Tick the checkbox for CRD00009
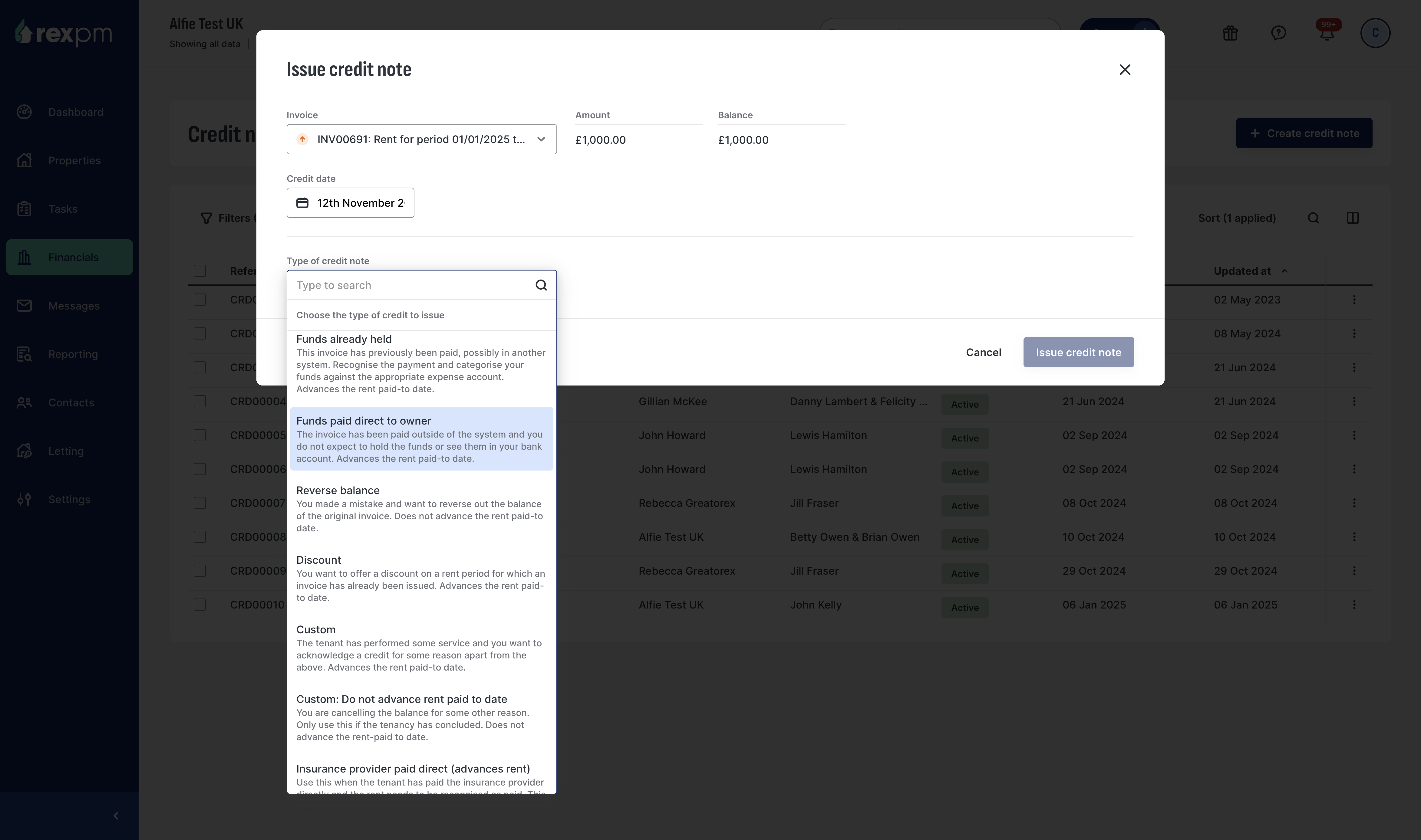The height and width of the screenshot is (840, 1421). coord(199,571)
